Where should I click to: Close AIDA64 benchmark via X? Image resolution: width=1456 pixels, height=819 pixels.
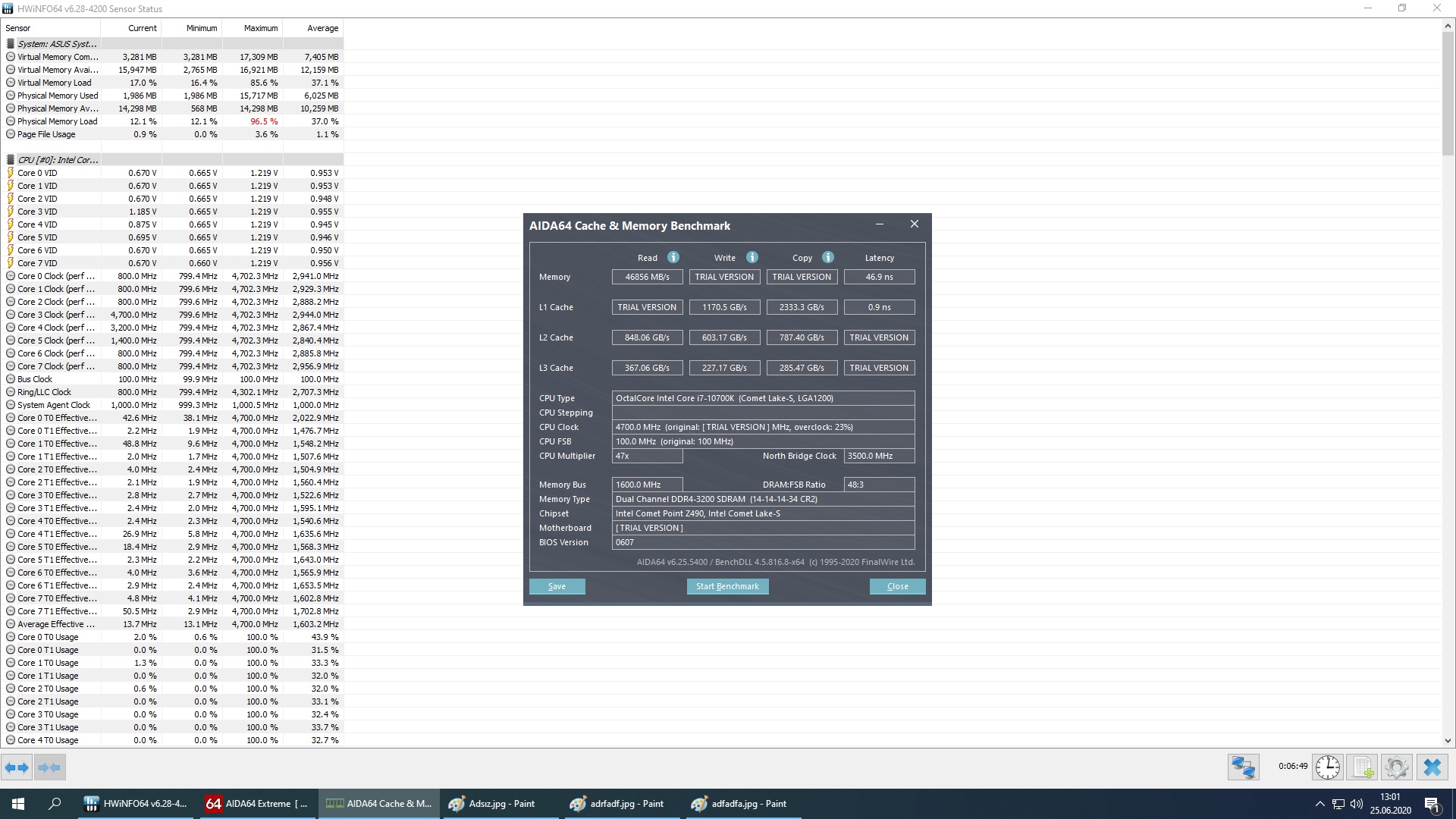pyautogui.click(x=914, y=224)
